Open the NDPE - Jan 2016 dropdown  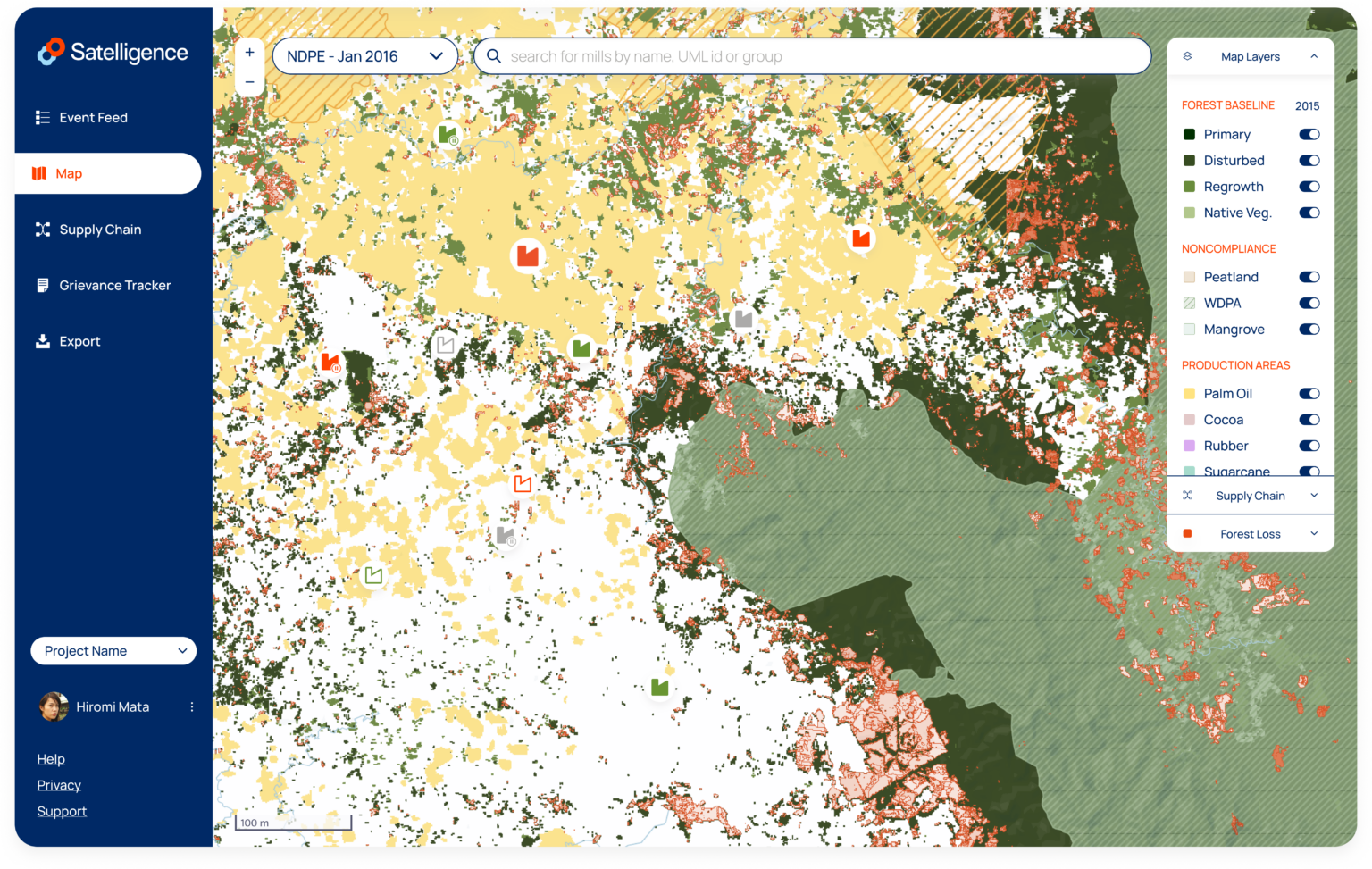[364, 55]
